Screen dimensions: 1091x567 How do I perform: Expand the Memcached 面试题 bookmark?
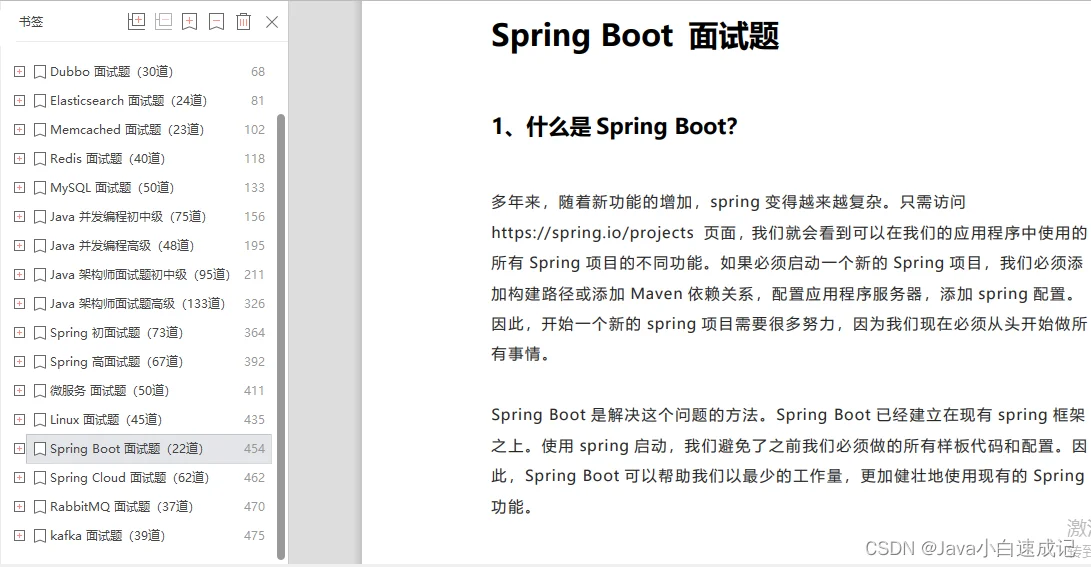[19, 129]
